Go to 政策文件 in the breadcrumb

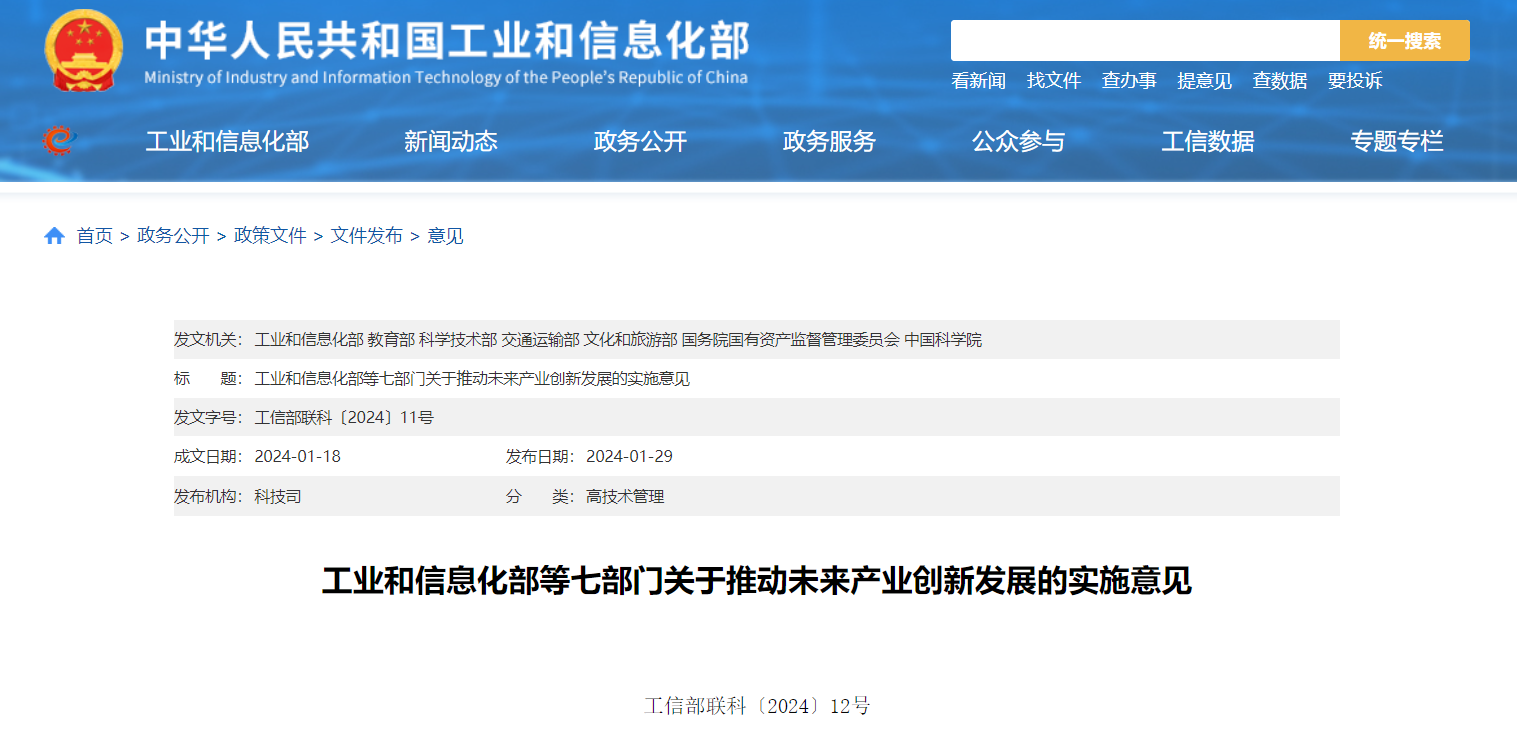click(x=270, y=236)
